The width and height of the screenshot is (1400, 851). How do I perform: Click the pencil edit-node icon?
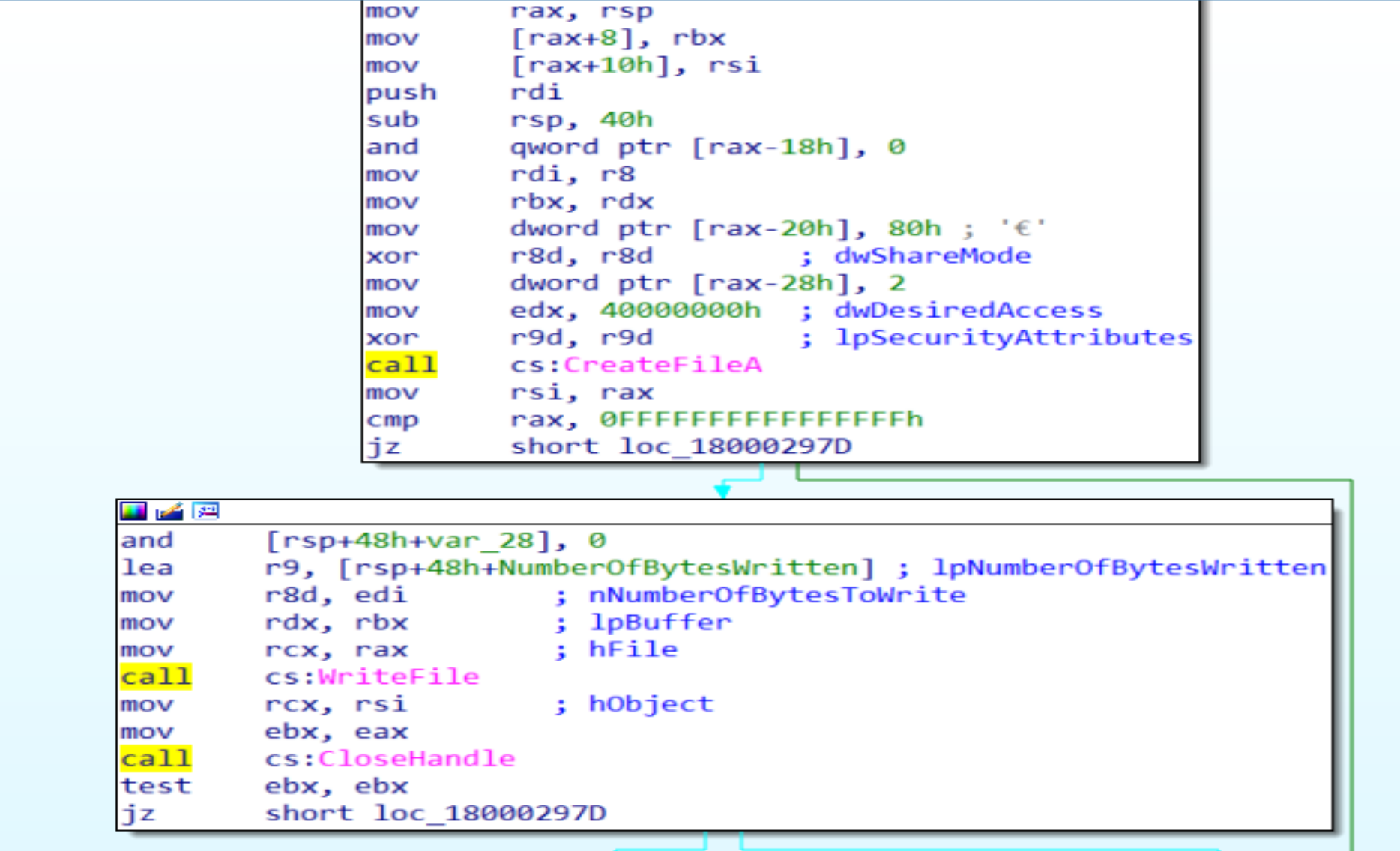(169, 512)
